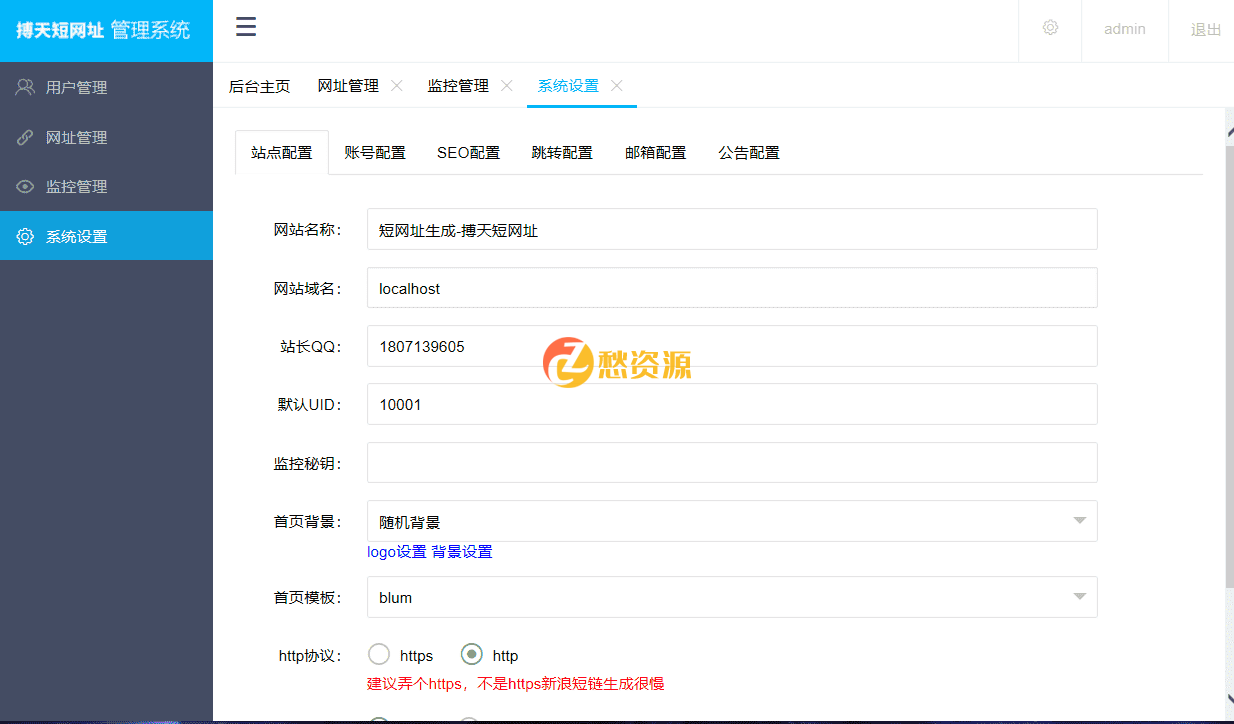Image resolution: width=1234 pixels, height=724 pixels.
Task: Select the https radio button
Action: 379,654
